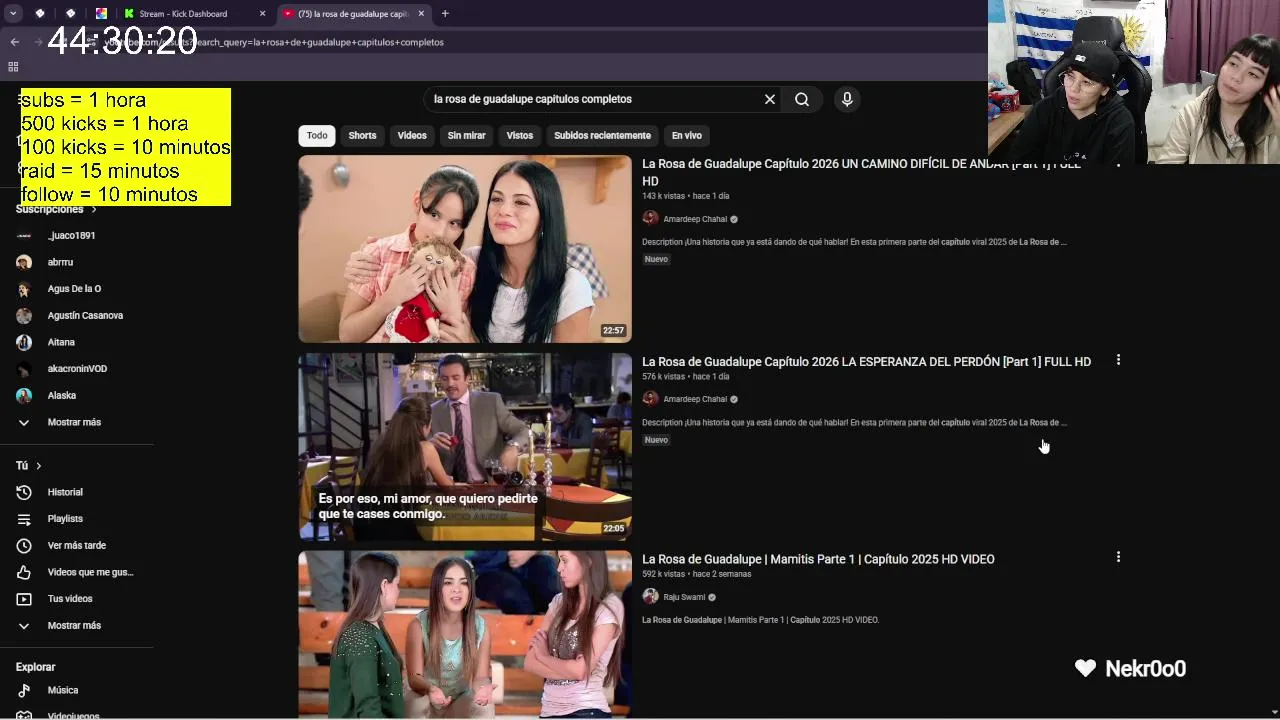The width and height of the screenshot is (1280, 720).
Task: Focus the YouTube search input field
Action: tap(595, 99)
